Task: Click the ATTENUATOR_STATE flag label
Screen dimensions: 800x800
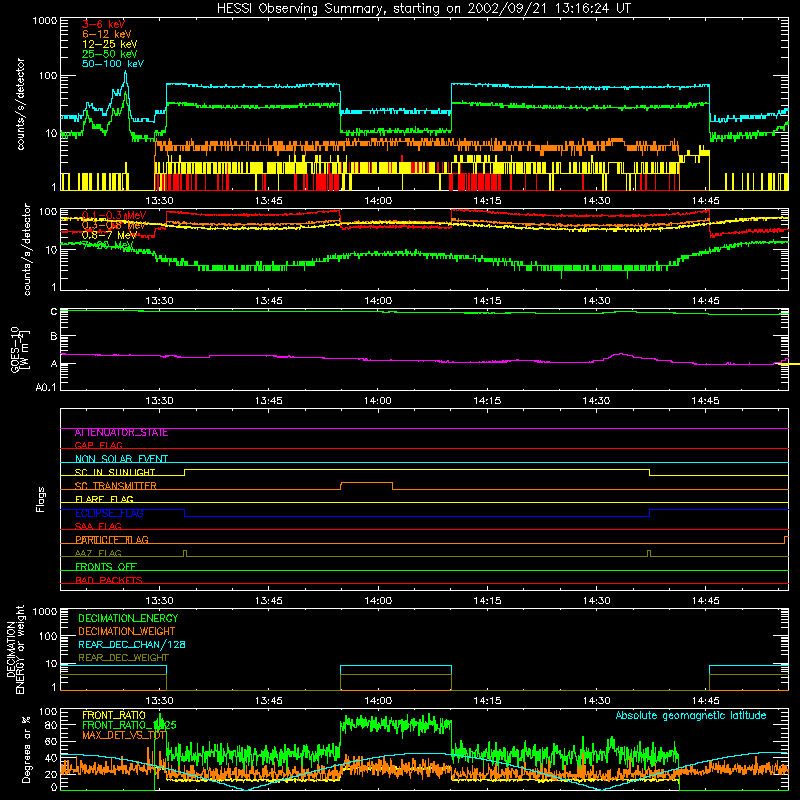Action: [x=121, y=433]
